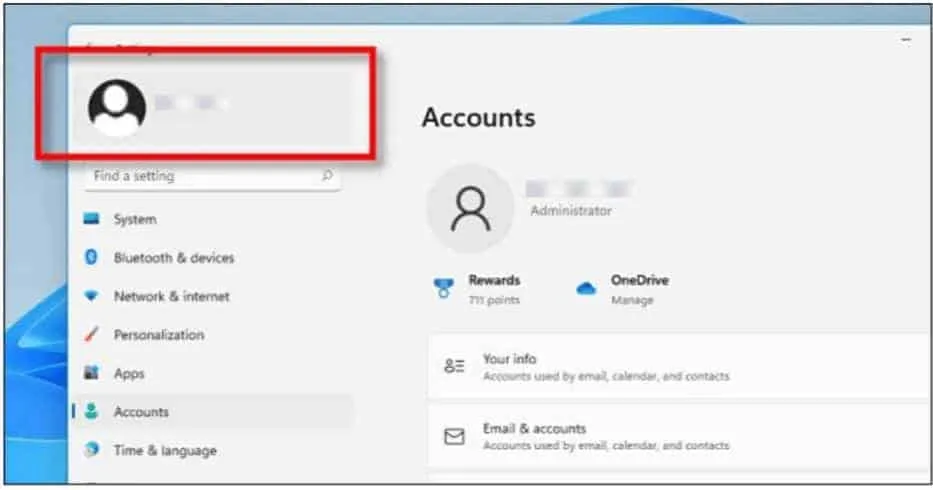Click the OneDrive cloud icon
The image size is (933, 490).
pyautogui.click(x=586, y=289)
